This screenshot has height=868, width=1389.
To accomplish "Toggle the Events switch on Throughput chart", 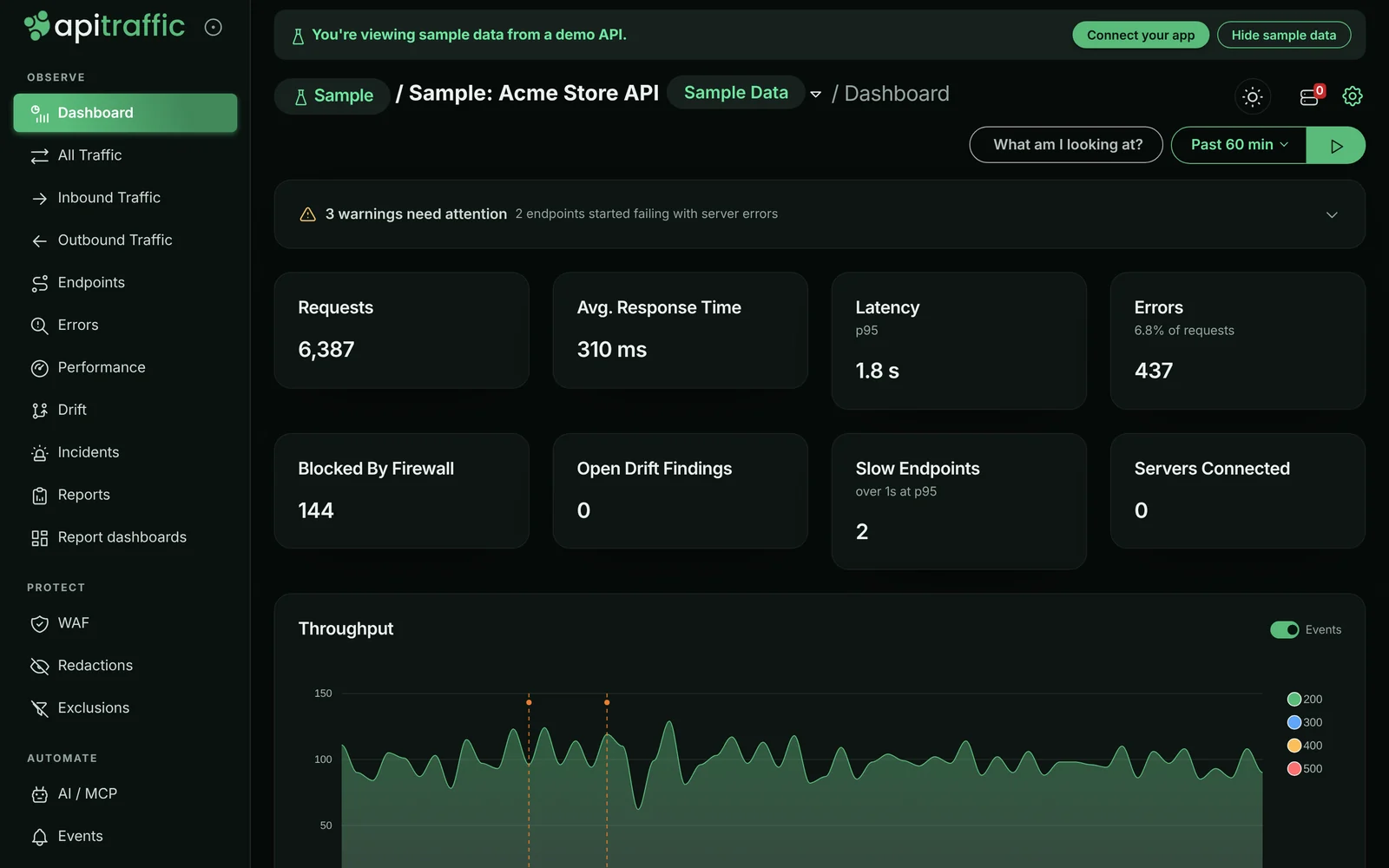I will tap(1285, 630).
